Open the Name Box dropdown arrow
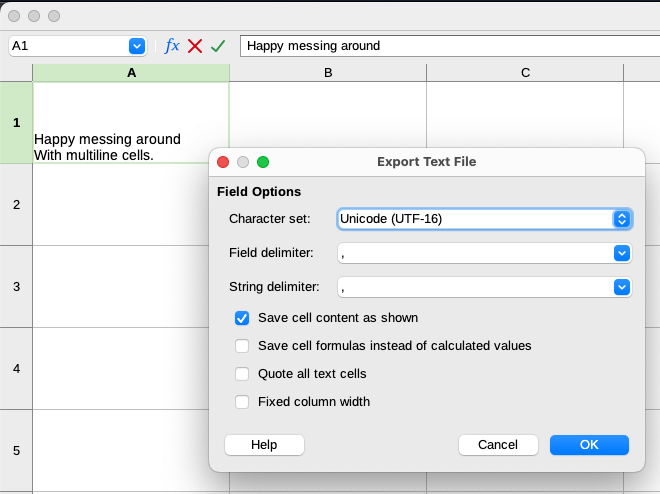660x494 pixels. coord(137,46)
